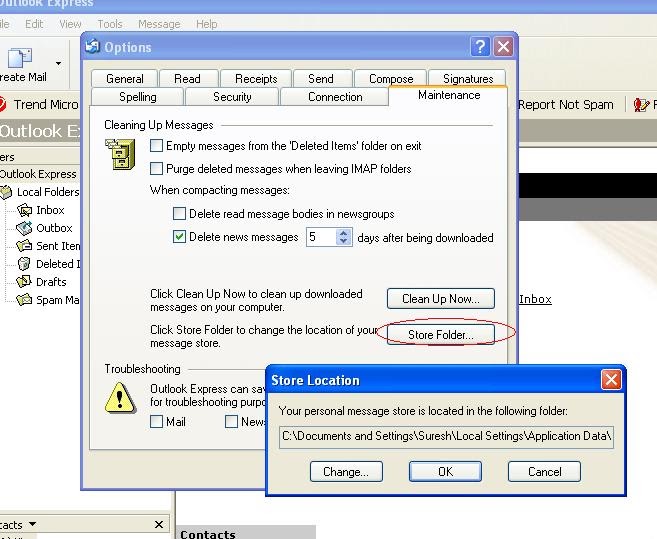Decrease days value with spinner down arrow
The height and width of the screenshot is (539, 657).
coord(344,241)
